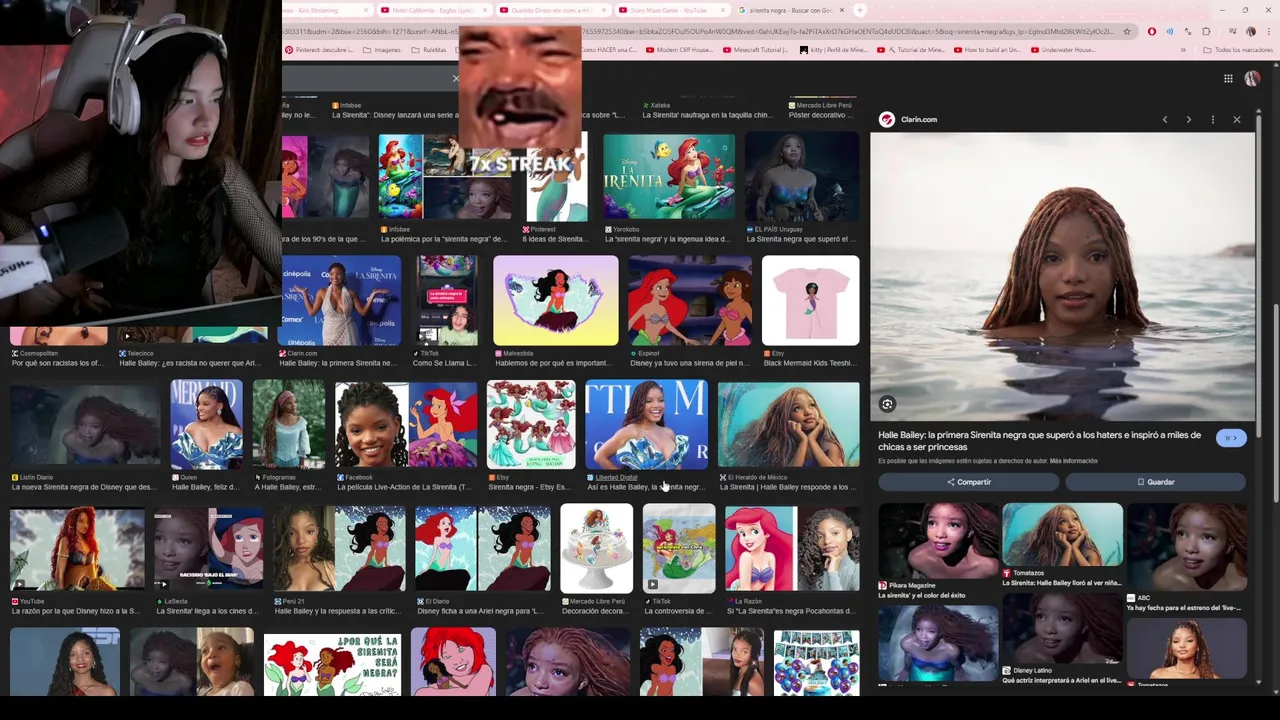Go to next image in preview panel
Image resolution: width=1280 pixels, height=720 pixels.
[1188, 120]
